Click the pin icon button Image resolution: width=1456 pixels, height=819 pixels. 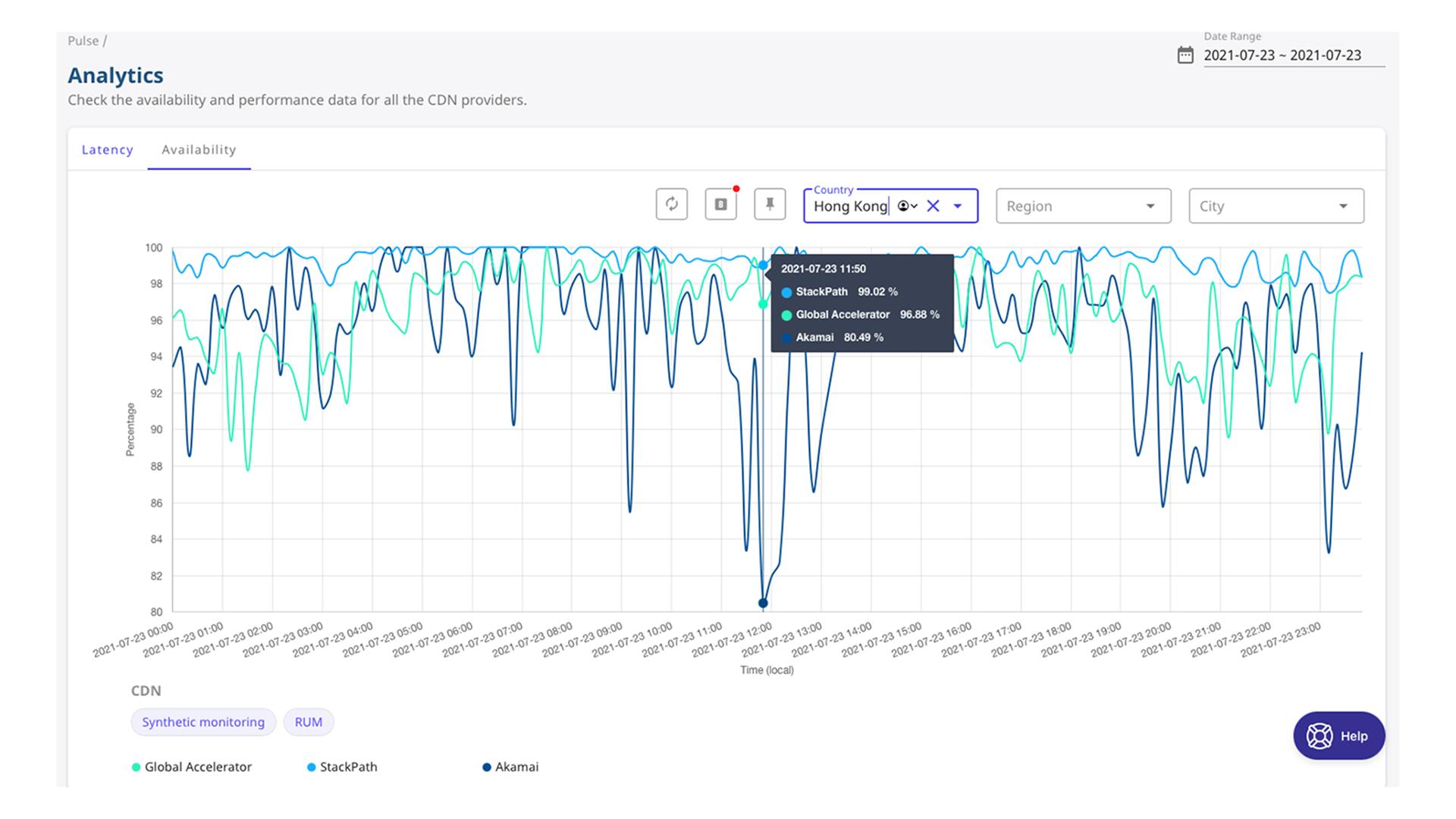point(770,204)
